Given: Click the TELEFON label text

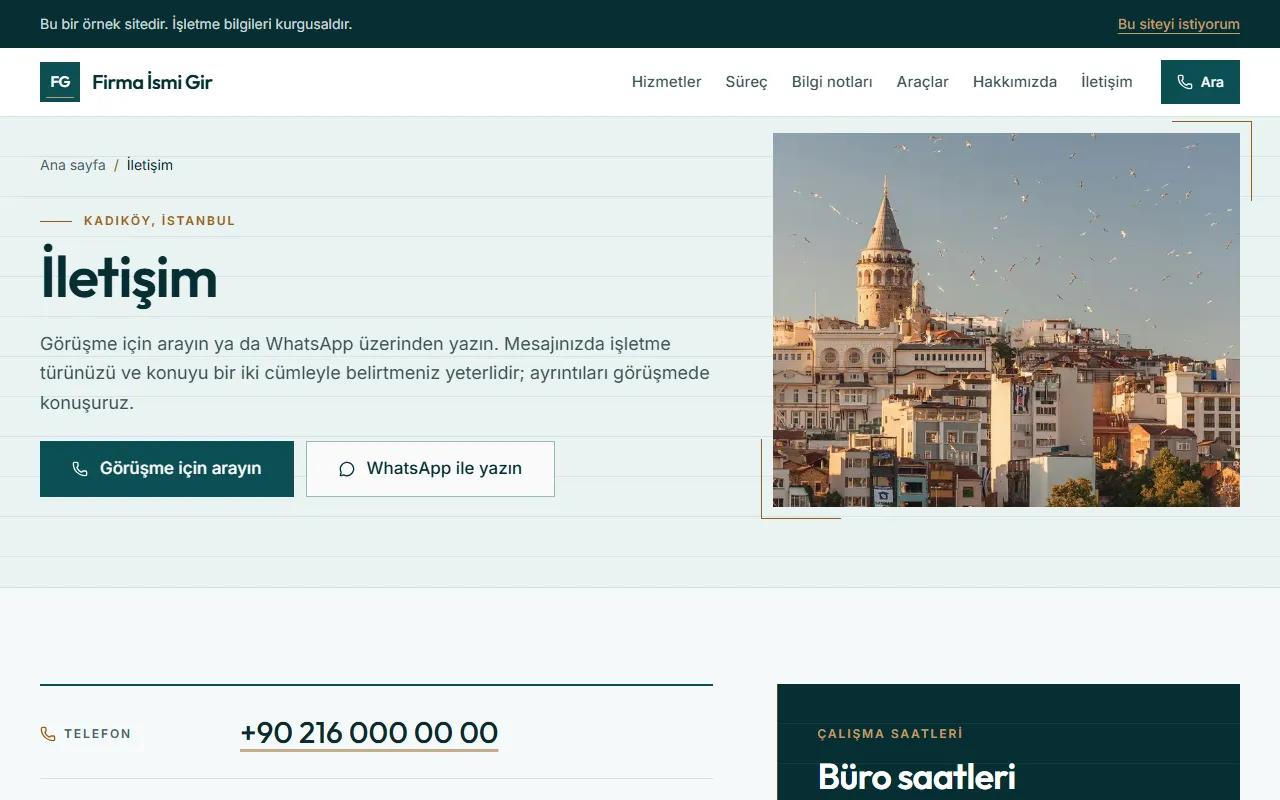Looking at the screenshot, I should point(98,734).
